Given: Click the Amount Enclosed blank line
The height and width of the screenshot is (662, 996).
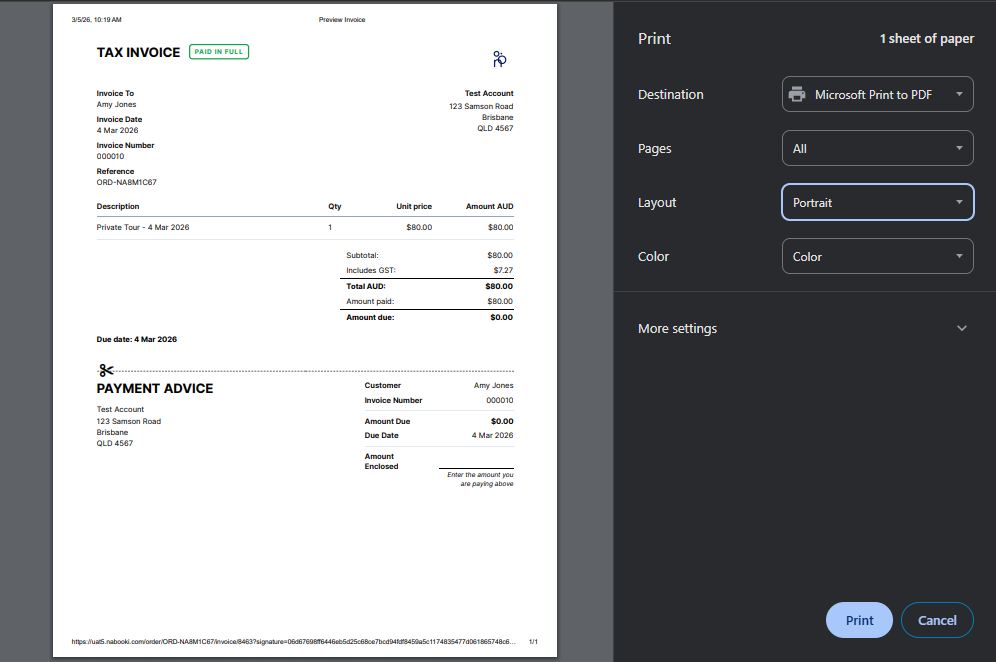Looking at the screenshot, I should pyautogui.click(x=476, y=465).
